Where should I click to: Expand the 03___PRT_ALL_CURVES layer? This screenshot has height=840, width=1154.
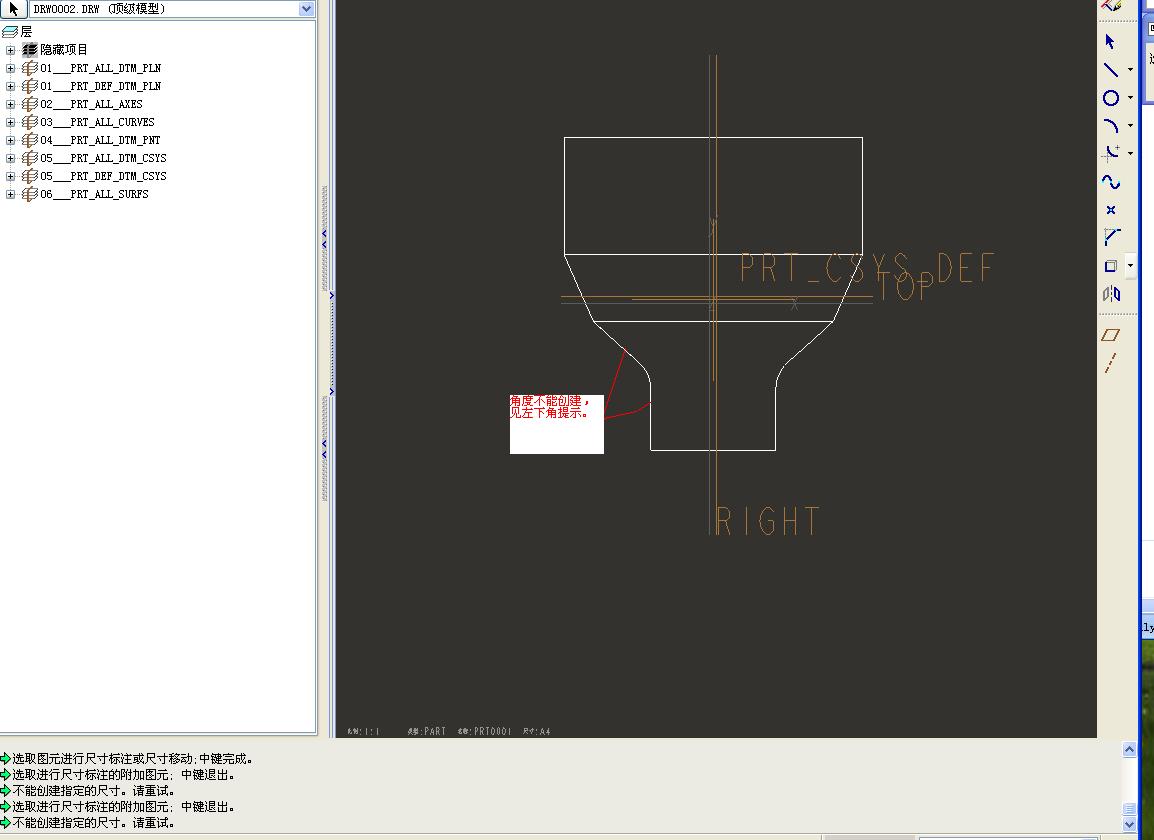point(10,122)
